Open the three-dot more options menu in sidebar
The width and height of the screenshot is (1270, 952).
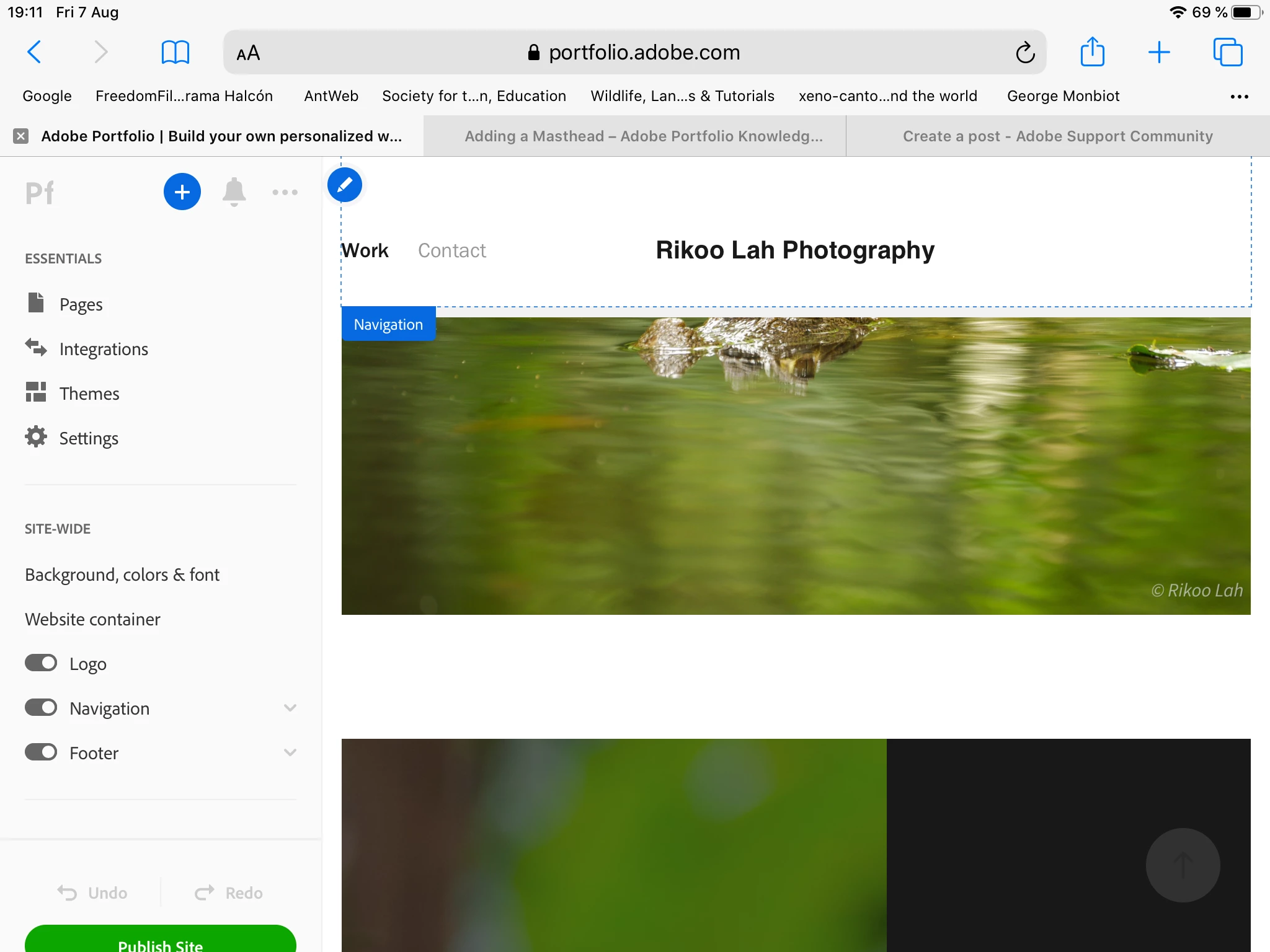click(285, 192)
